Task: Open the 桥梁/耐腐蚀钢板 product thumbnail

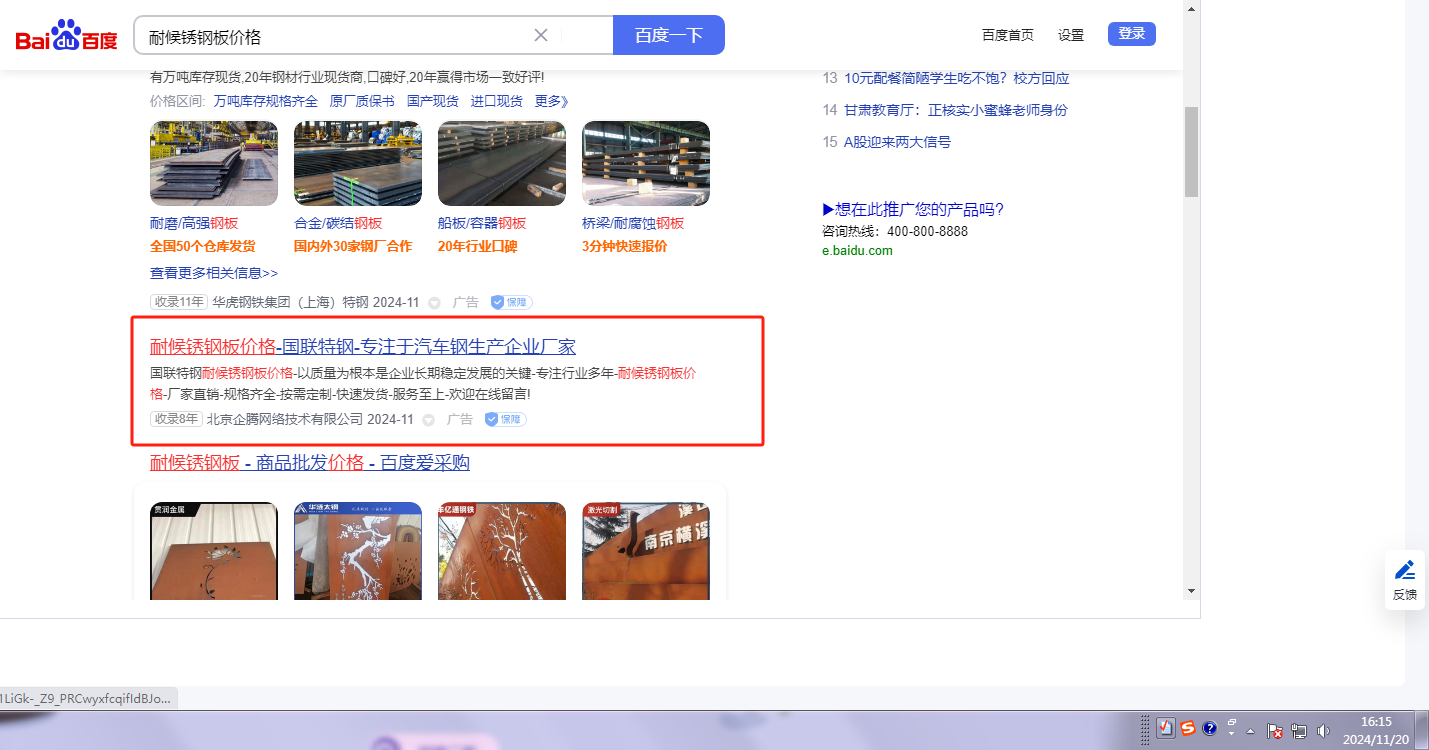Action: [646, 164]
